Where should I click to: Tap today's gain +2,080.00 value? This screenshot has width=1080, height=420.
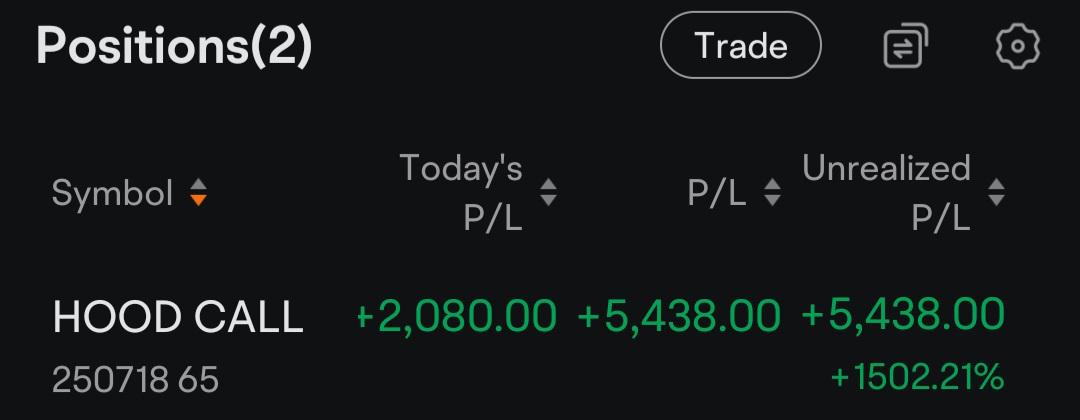[x=455, y=315]
